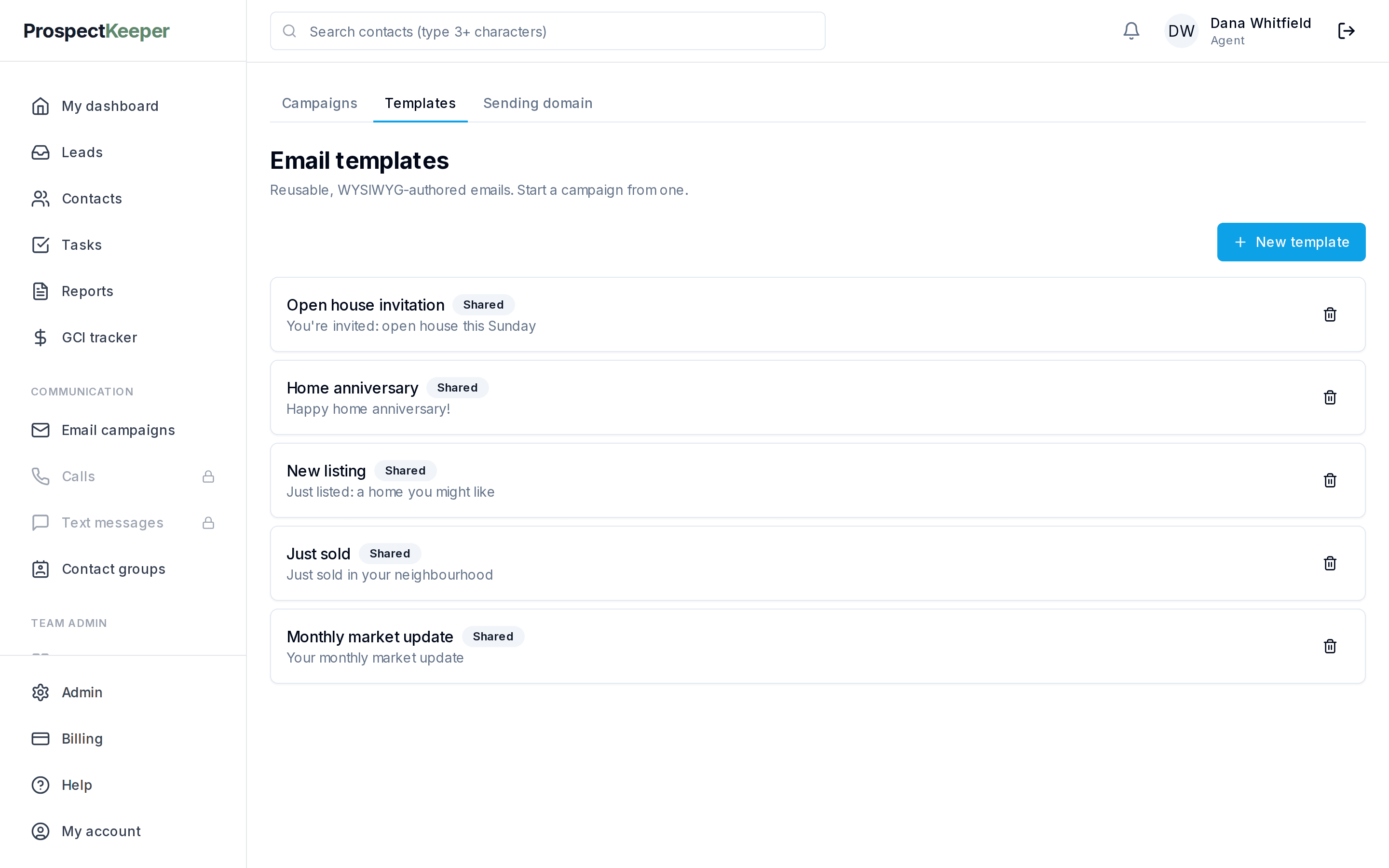Open the New listing template
Viewport: 1389px width, 868px height.
tap(817, 480)
